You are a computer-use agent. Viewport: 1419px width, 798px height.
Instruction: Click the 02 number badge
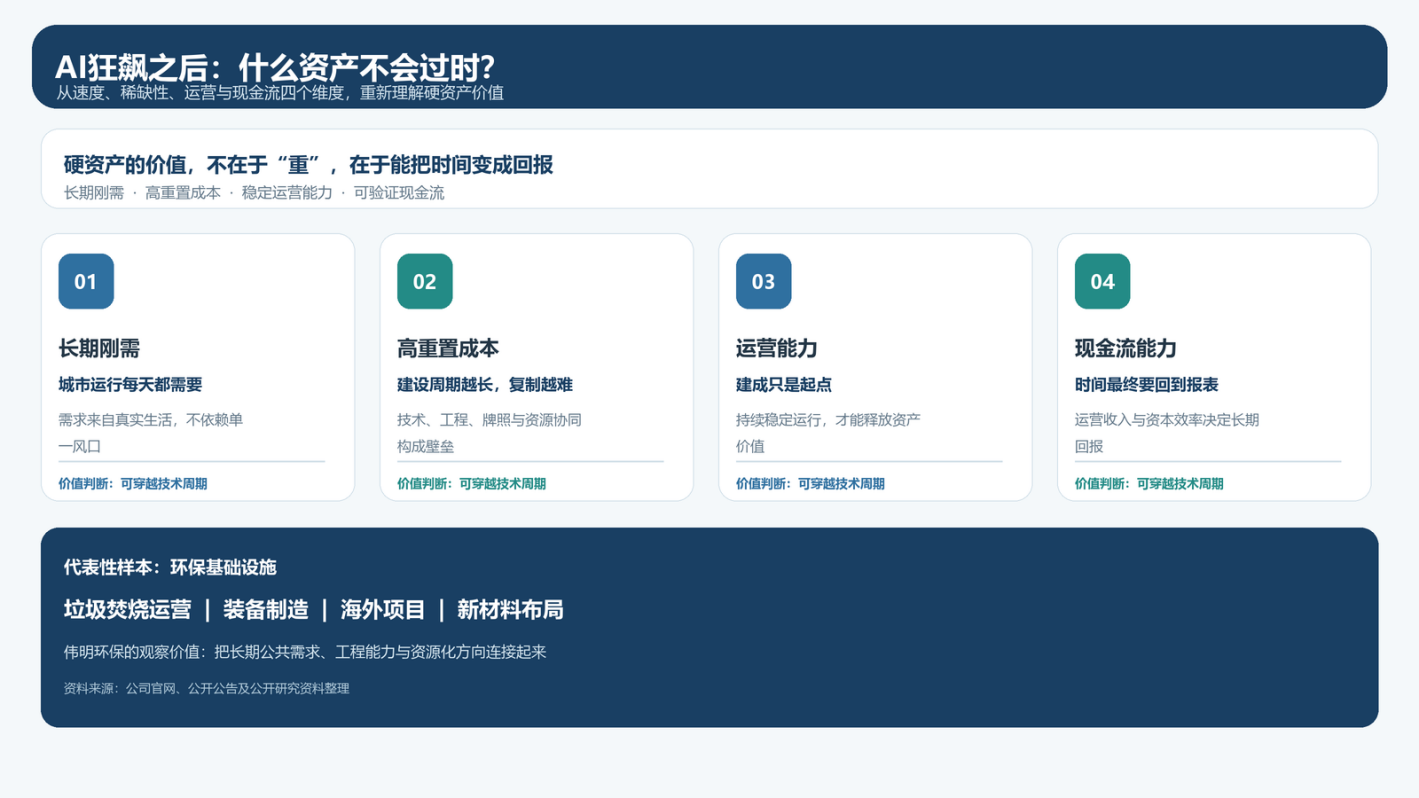425,281
